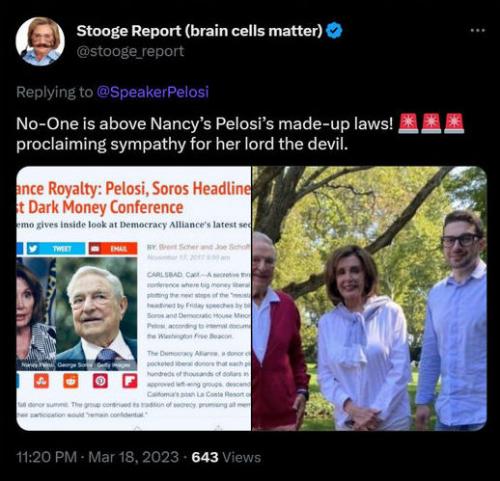The image size is (500, 481).
Task: Click the 643 Views count
Action: point(226,457)
